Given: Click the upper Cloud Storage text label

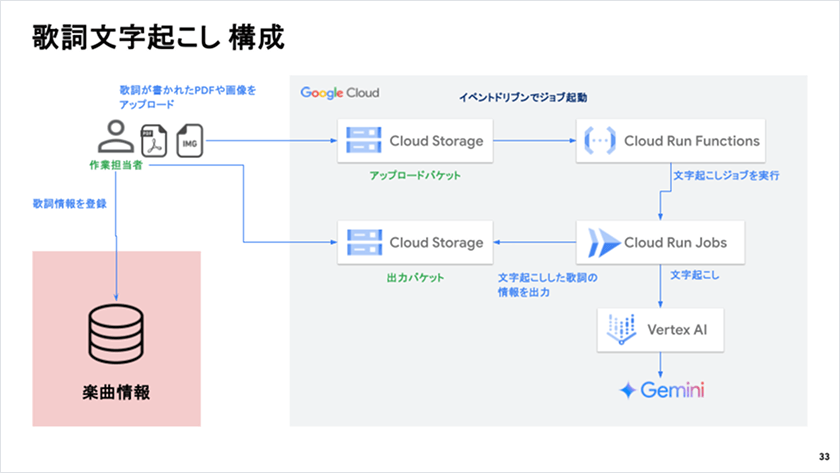Looking at the screenshot, I should [436, 141].
